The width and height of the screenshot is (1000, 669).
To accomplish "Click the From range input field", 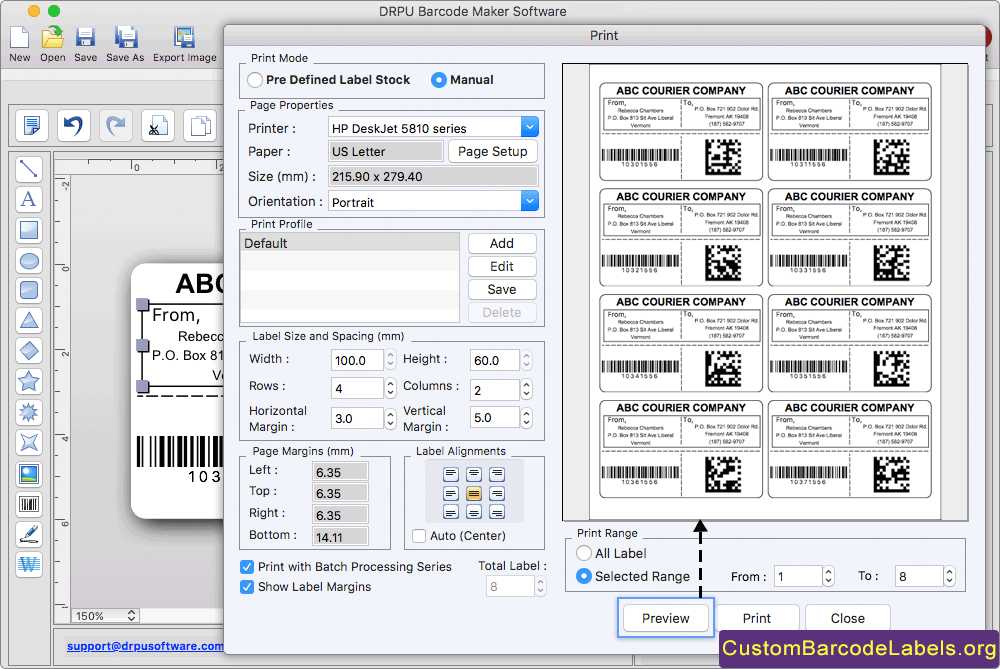I will pyautogui.click(x=798, y=577).
